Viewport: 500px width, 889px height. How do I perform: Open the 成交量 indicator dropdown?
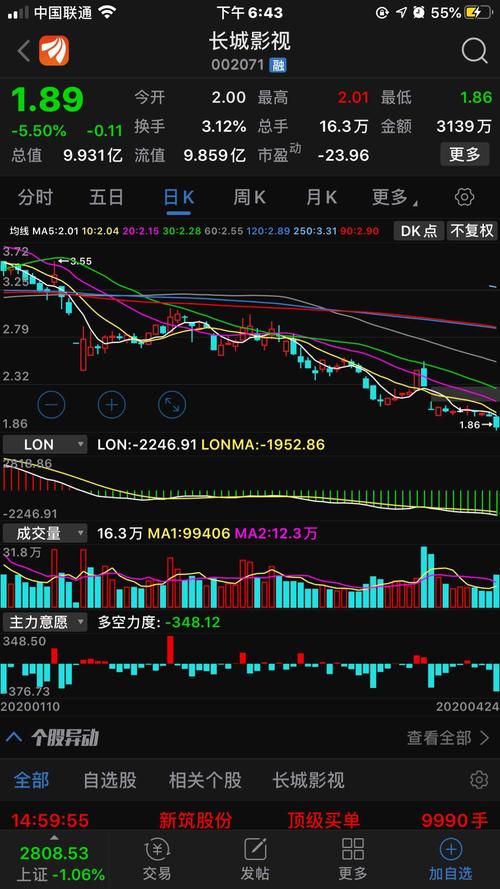click(45, 534)
